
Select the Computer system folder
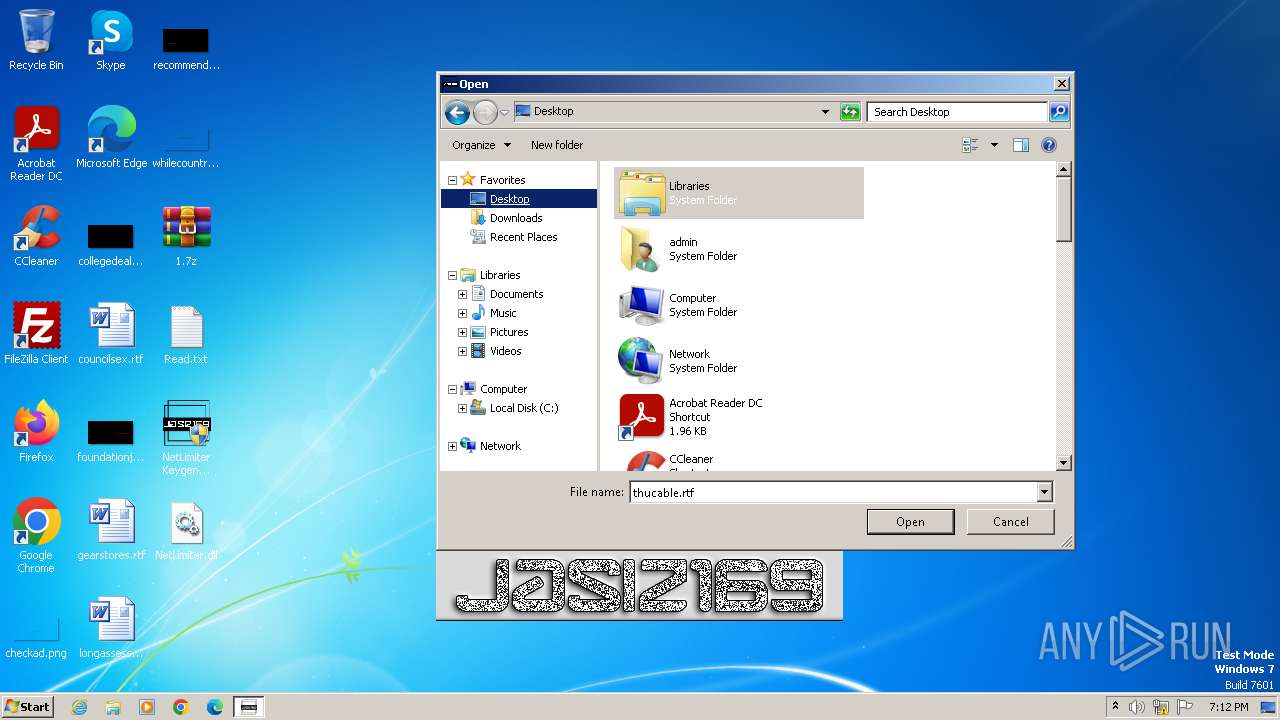point(739,305)
